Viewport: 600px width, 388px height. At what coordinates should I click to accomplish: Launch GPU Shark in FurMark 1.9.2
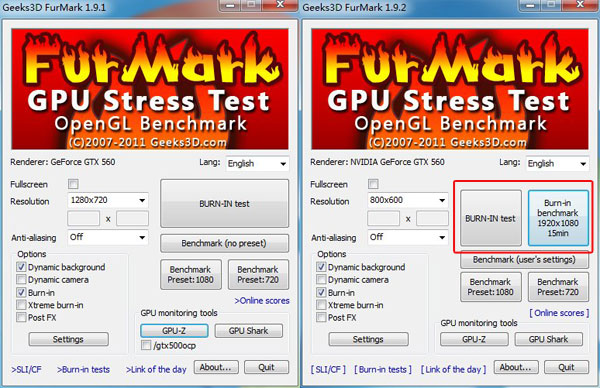click(x=549, y=339)
